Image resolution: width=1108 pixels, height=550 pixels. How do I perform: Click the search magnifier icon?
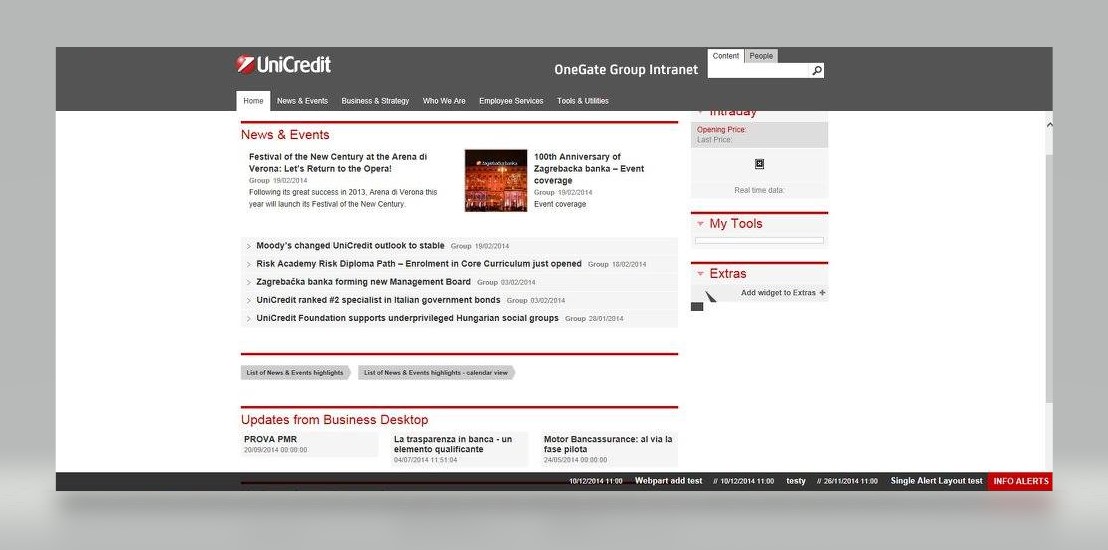tap(817, 70)
